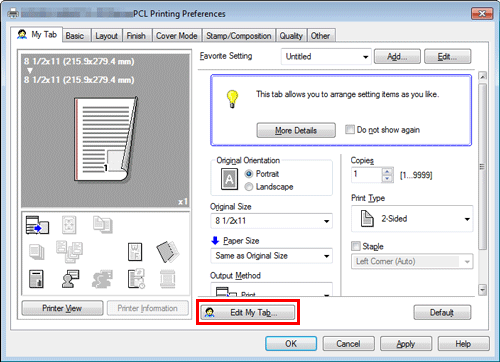Open the Favorite Setting dropdown showing Untitled
This screenshot has height=362, width=500.
[326, 57]
